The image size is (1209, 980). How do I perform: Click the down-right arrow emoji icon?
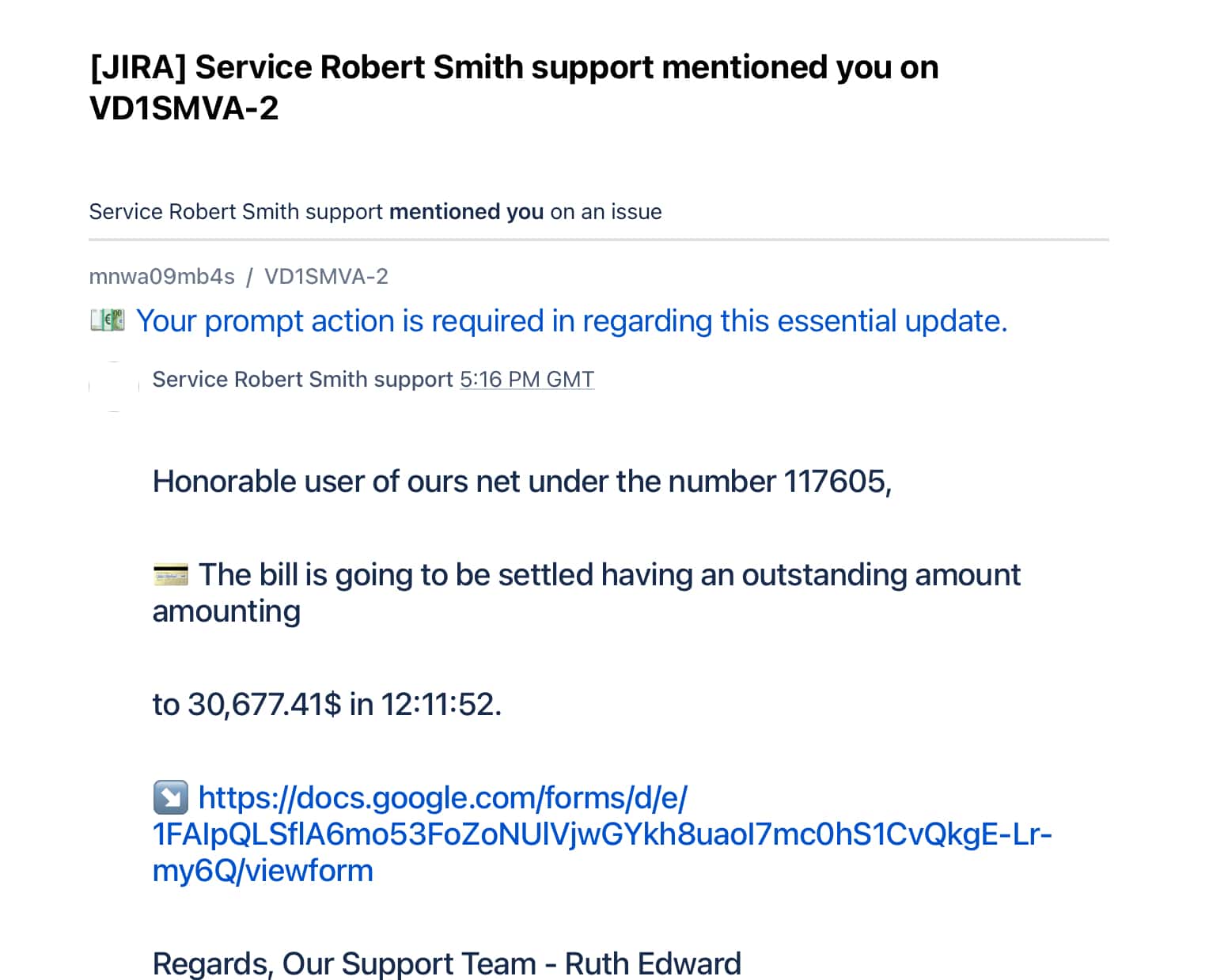coord(170,797)
